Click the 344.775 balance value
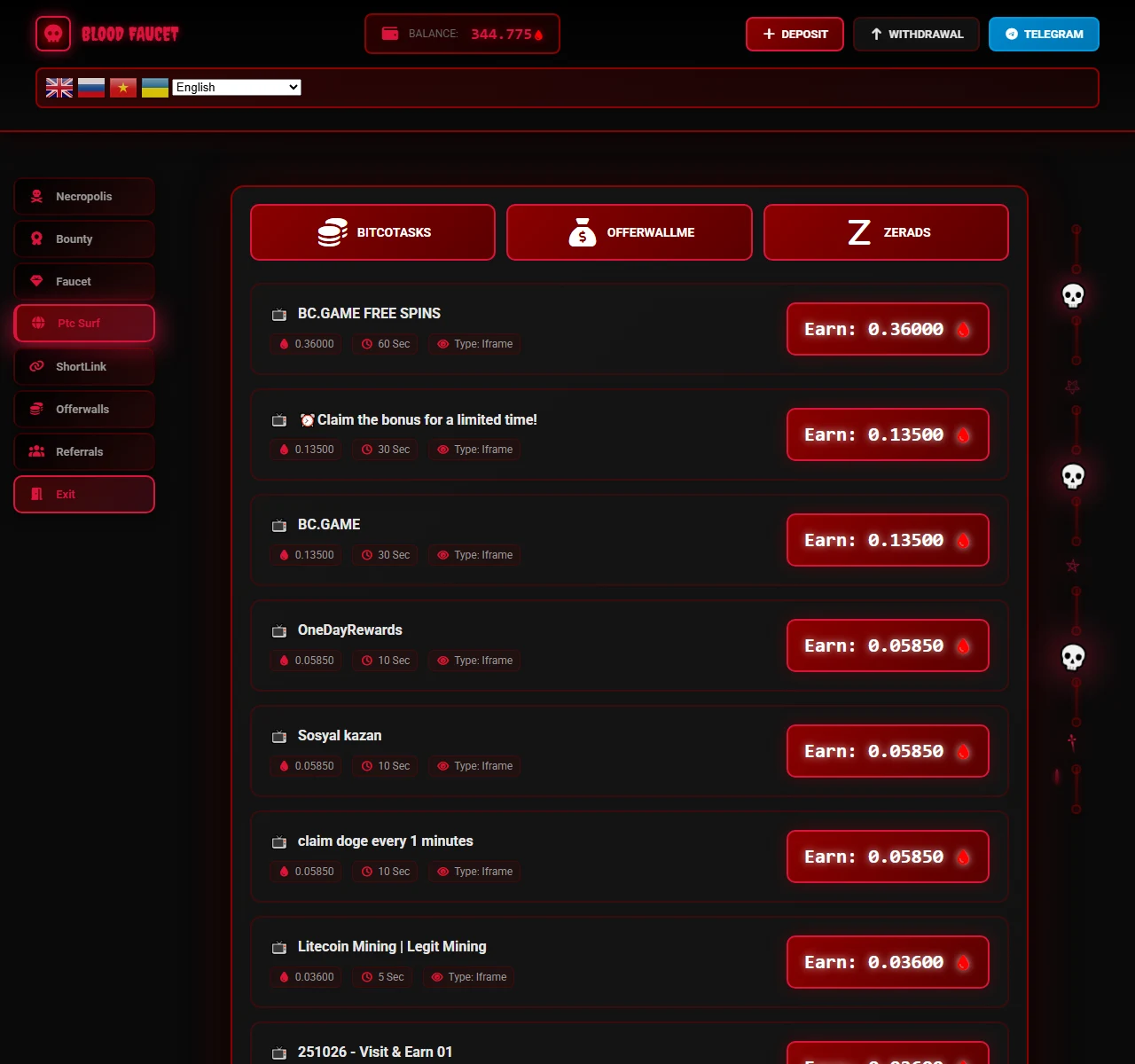Screen dimensions: 1135x1064 coord(501,34)
